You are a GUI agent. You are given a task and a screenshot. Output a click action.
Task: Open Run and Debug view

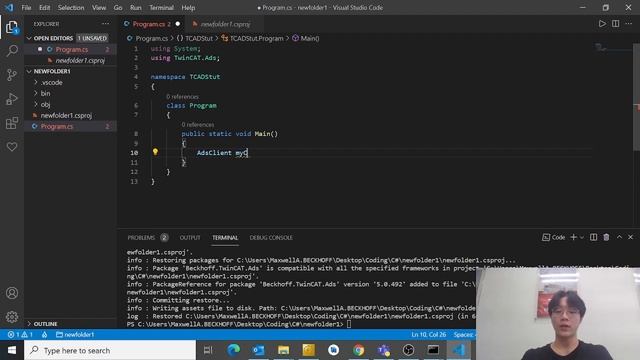pyautogui.click(x=12, y=99)
